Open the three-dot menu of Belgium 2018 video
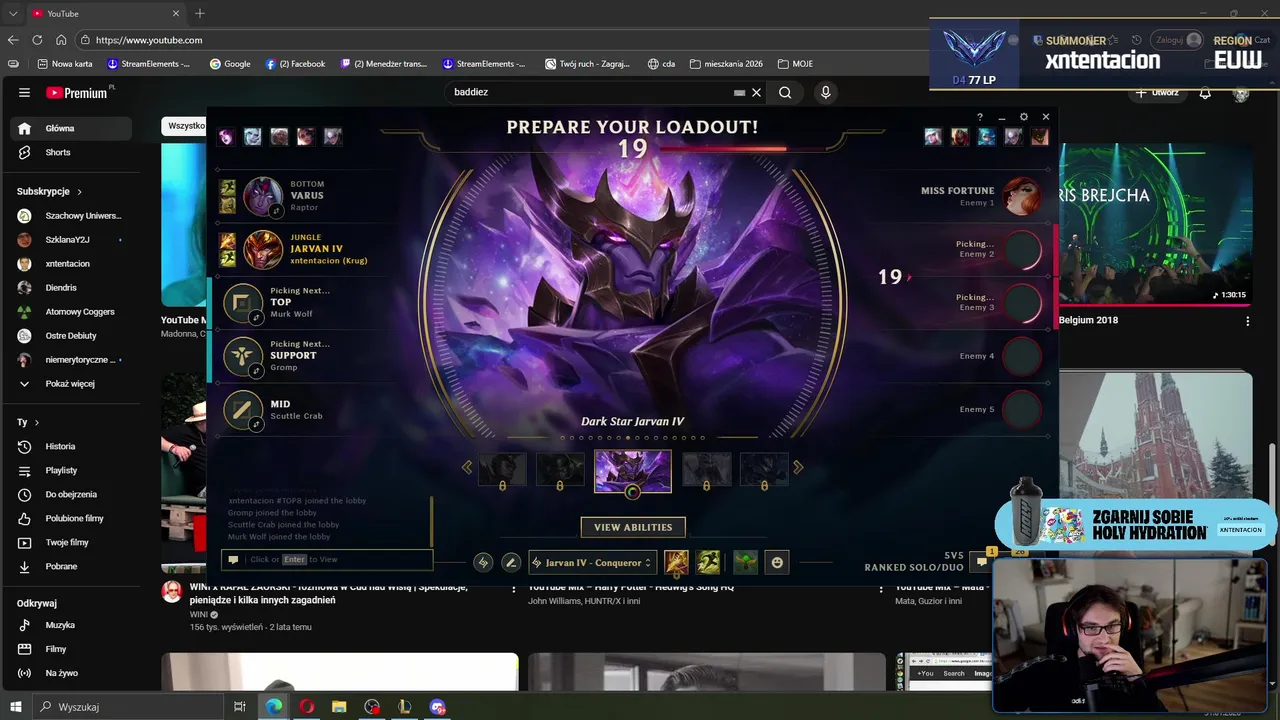Viewport: 1280px width, 720px height. pos(1247,321)
